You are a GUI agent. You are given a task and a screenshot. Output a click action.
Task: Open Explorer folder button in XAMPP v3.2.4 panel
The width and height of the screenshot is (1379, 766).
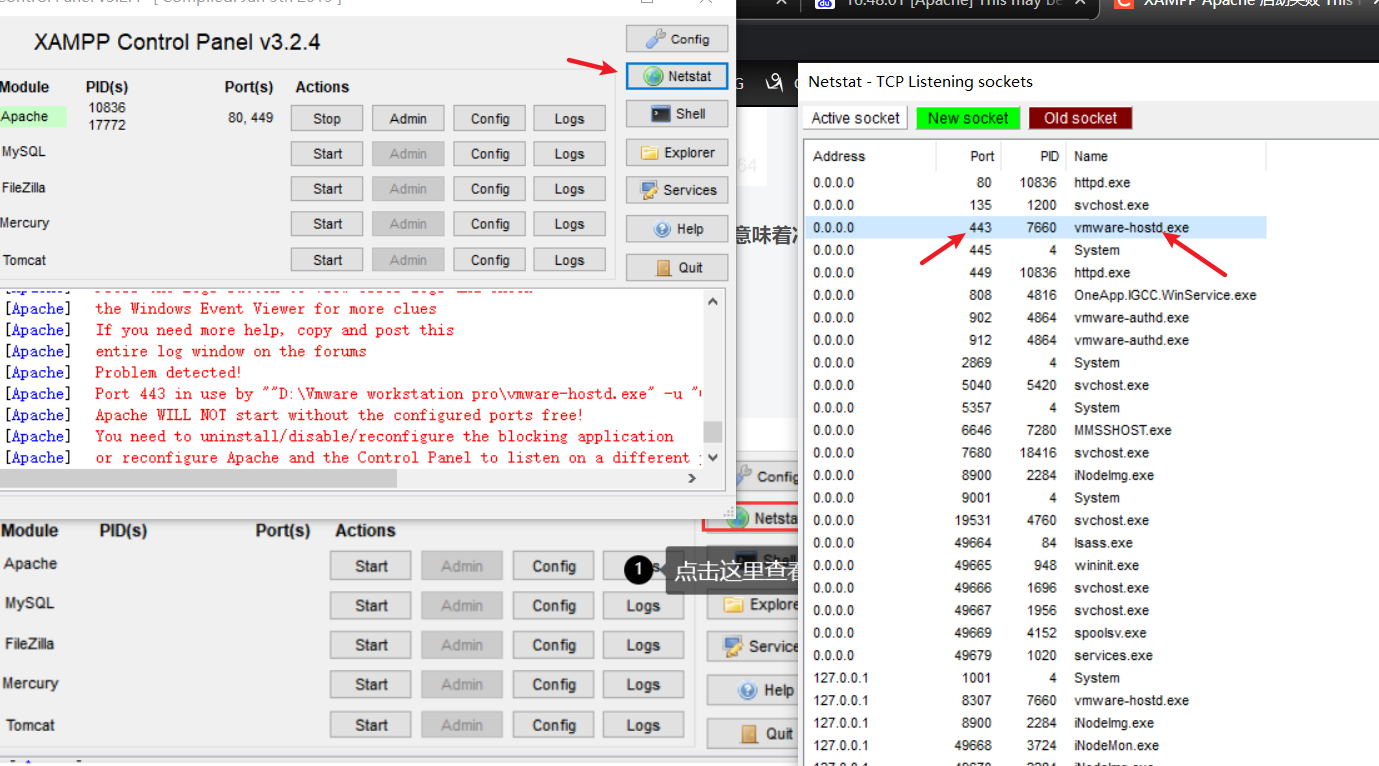point(677,153)
